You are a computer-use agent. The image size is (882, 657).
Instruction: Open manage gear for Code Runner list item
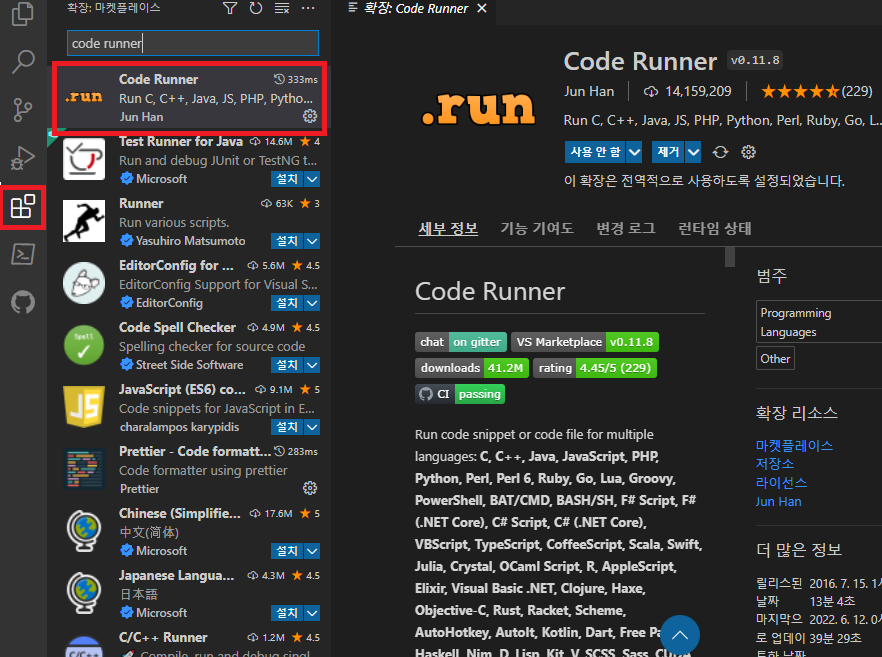[x=310, y=116]
